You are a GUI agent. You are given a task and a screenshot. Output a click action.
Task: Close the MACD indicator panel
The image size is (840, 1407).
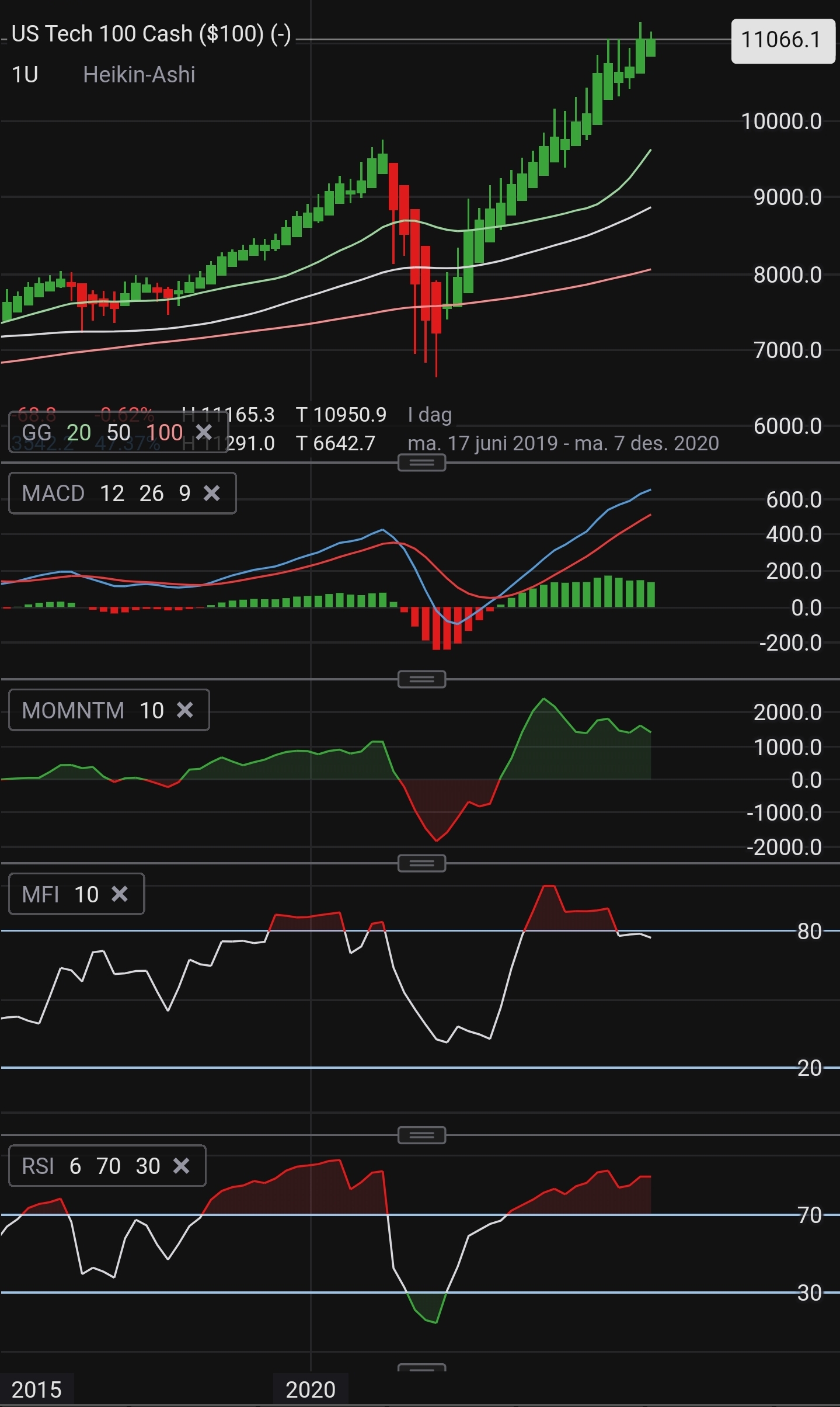212,494
